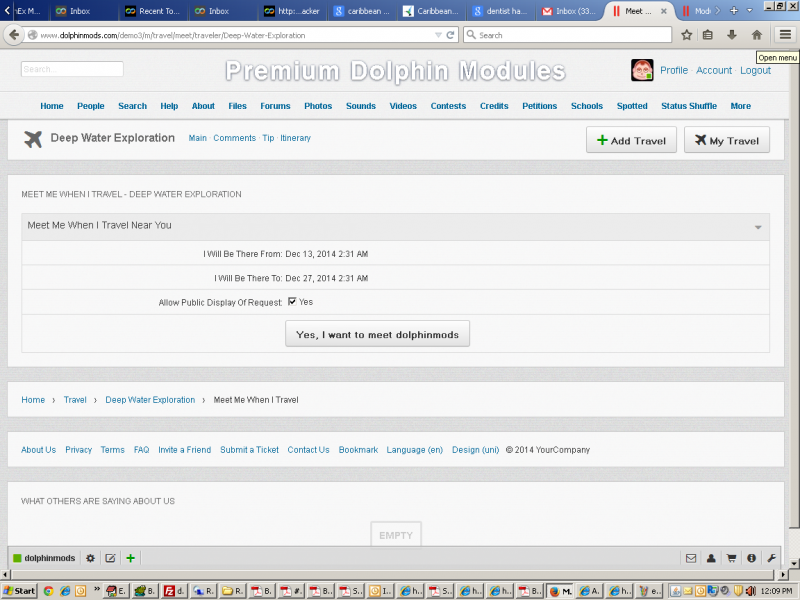The image size is (800, 600).
Task: Toggle Allow Public Display Of Request checkbox
Action: tap(292, 302)
